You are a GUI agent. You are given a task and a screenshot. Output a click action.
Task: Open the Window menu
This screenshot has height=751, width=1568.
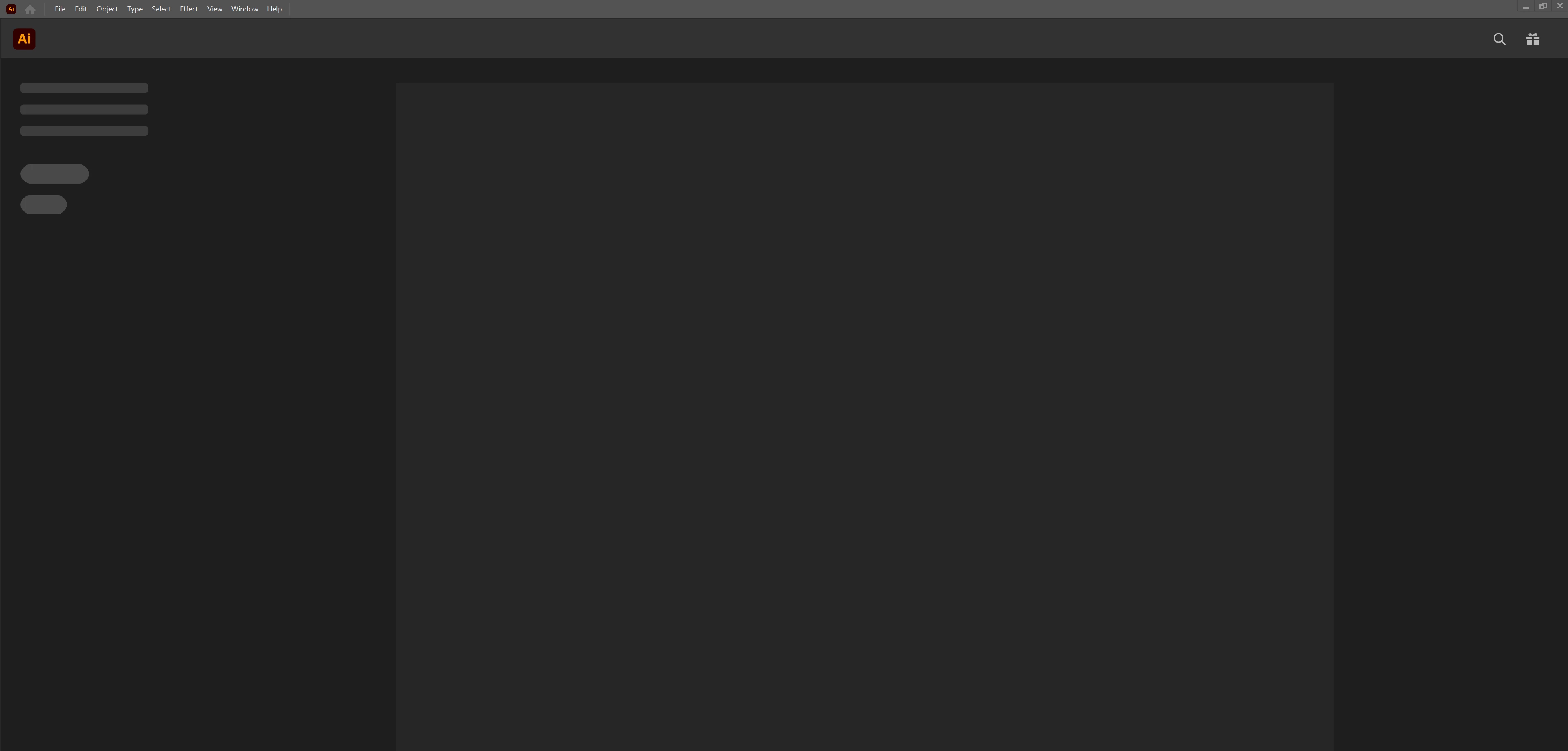click(x=245, y=9)
